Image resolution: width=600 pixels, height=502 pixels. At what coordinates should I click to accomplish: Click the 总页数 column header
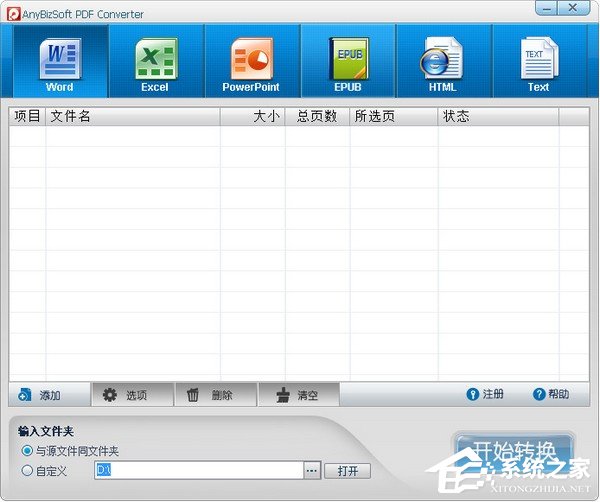[x=317, y=116]
